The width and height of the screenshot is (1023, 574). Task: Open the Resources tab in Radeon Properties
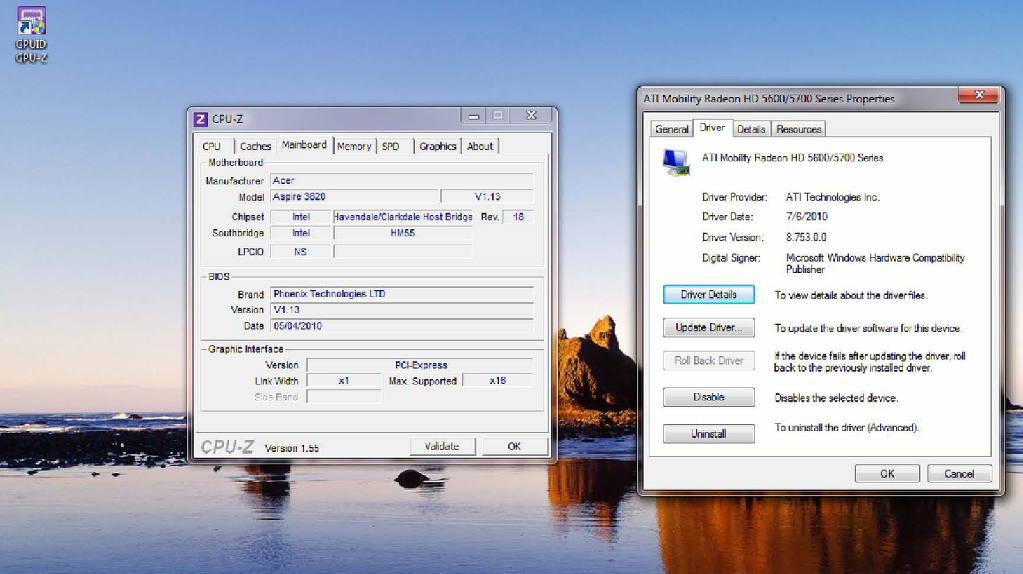click(799, 129)
